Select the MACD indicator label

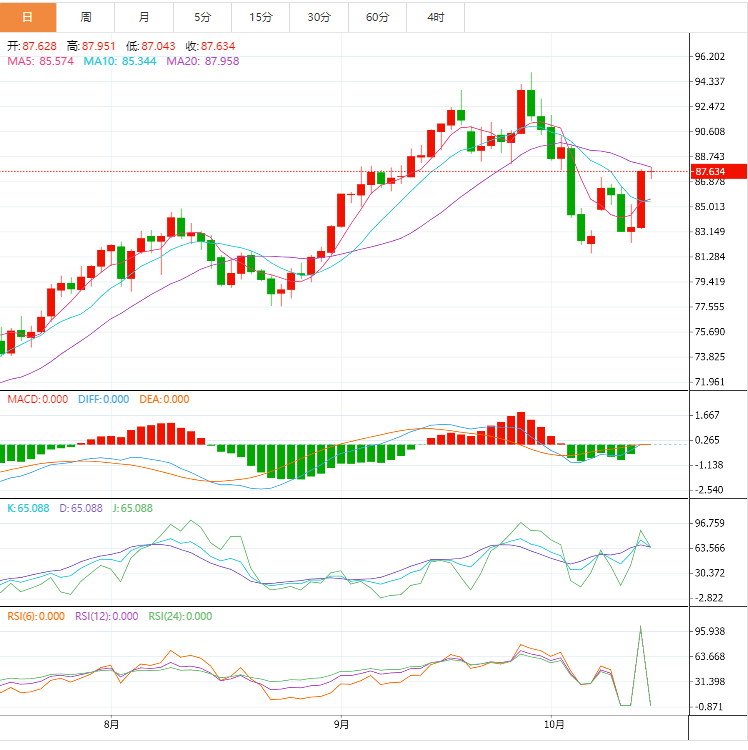tap(38, 399)
